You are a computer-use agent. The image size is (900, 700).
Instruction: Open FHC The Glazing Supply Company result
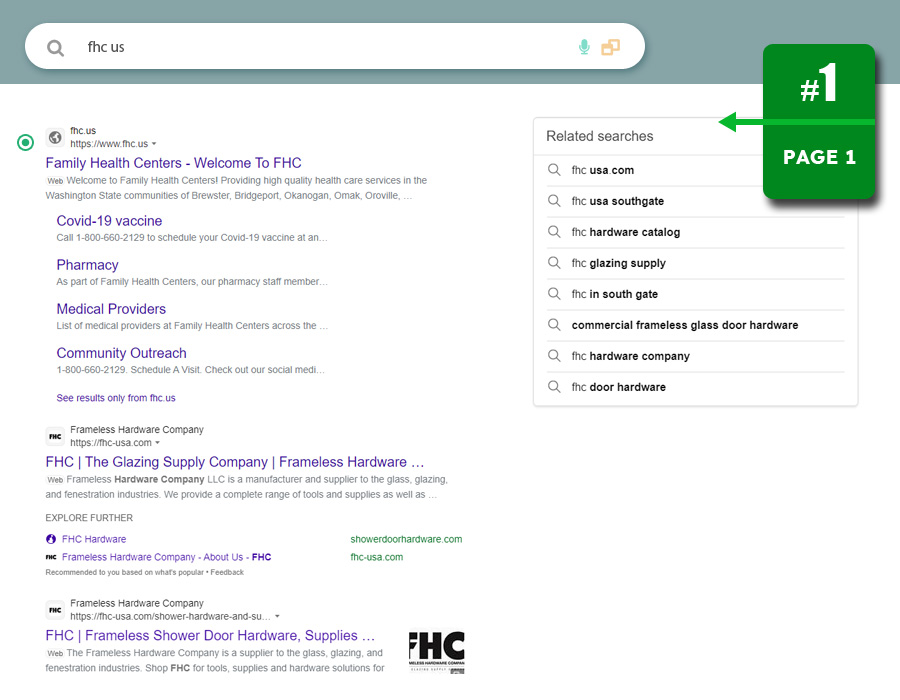tap(235, 462)
